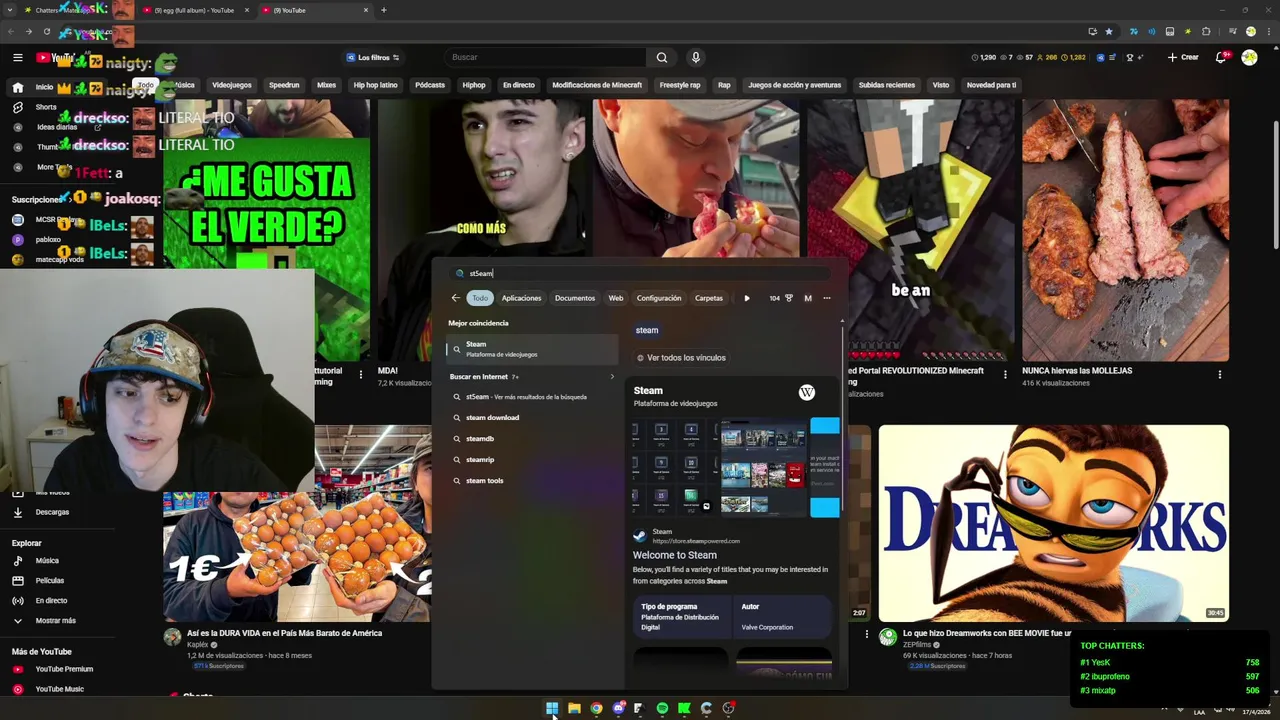Select the Web search filter
This screenshot has width=1280, height=720.
616,298
